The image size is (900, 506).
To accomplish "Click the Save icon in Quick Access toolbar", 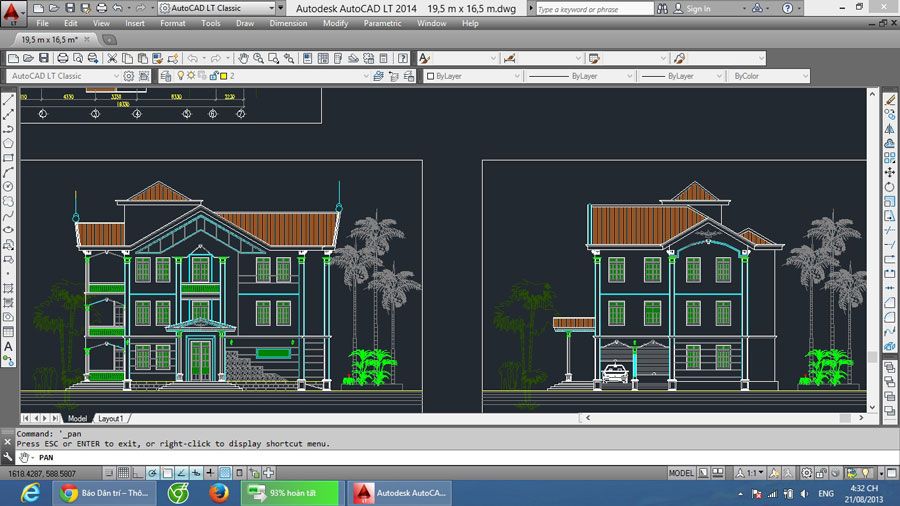I will pos(70,8).
